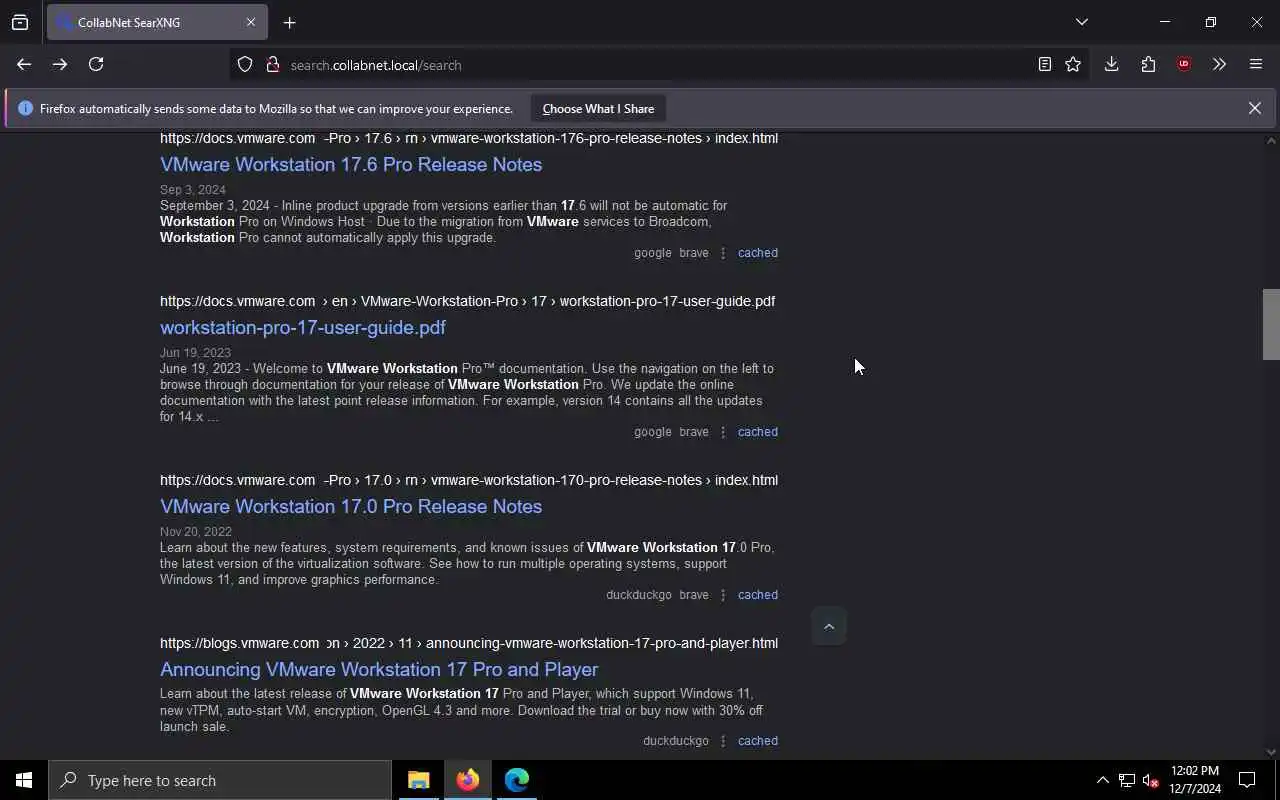Click the page vertical scrollbar thumb
This screenshot has width=1280, height=800.
coord(1271,324)
